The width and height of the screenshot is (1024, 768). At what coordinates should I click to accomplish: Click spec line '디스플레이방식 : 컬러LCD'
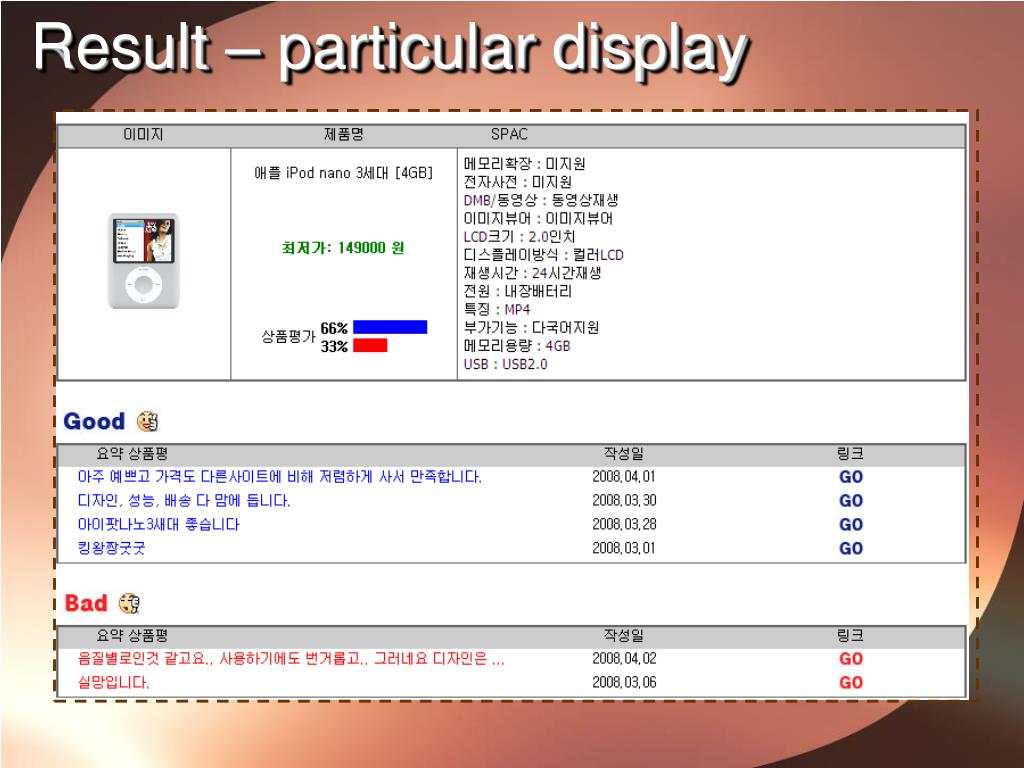543,255
